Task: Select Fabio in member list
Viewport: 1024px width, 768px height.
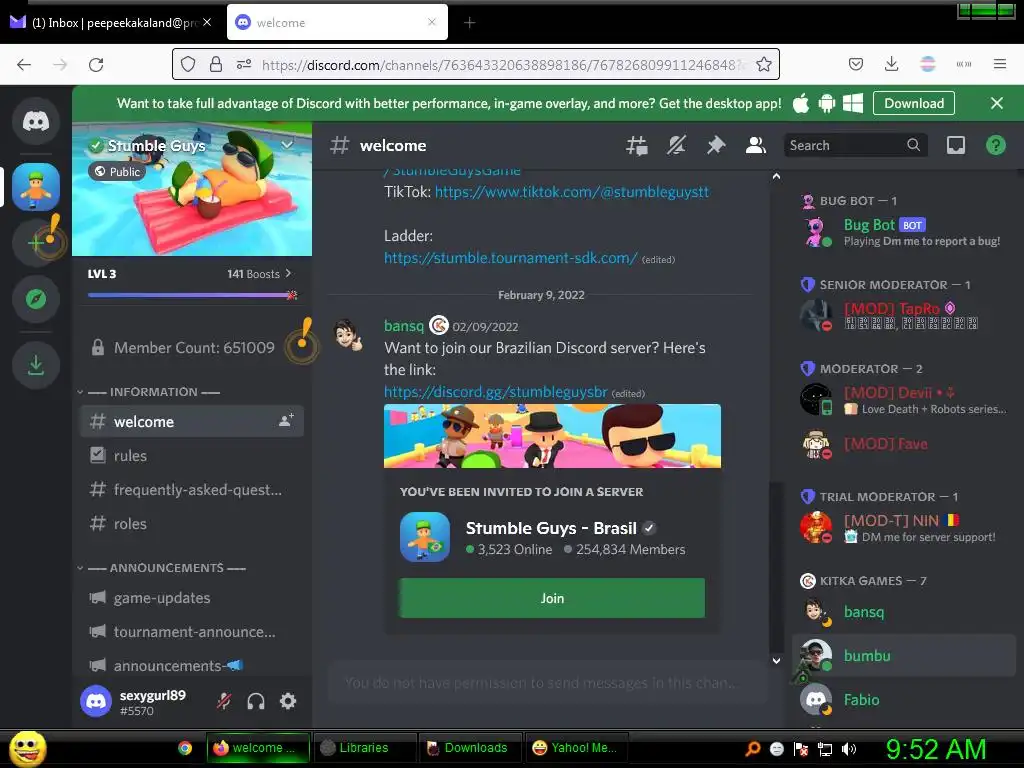Action: pyautogui.click(x=904, y=700)
